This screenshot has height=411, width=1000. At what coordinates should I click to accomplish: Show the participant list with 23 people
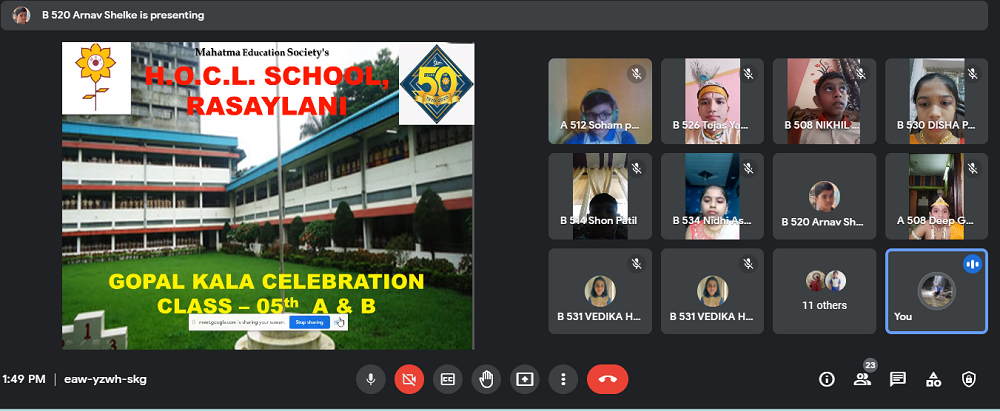tap(861, 379)
